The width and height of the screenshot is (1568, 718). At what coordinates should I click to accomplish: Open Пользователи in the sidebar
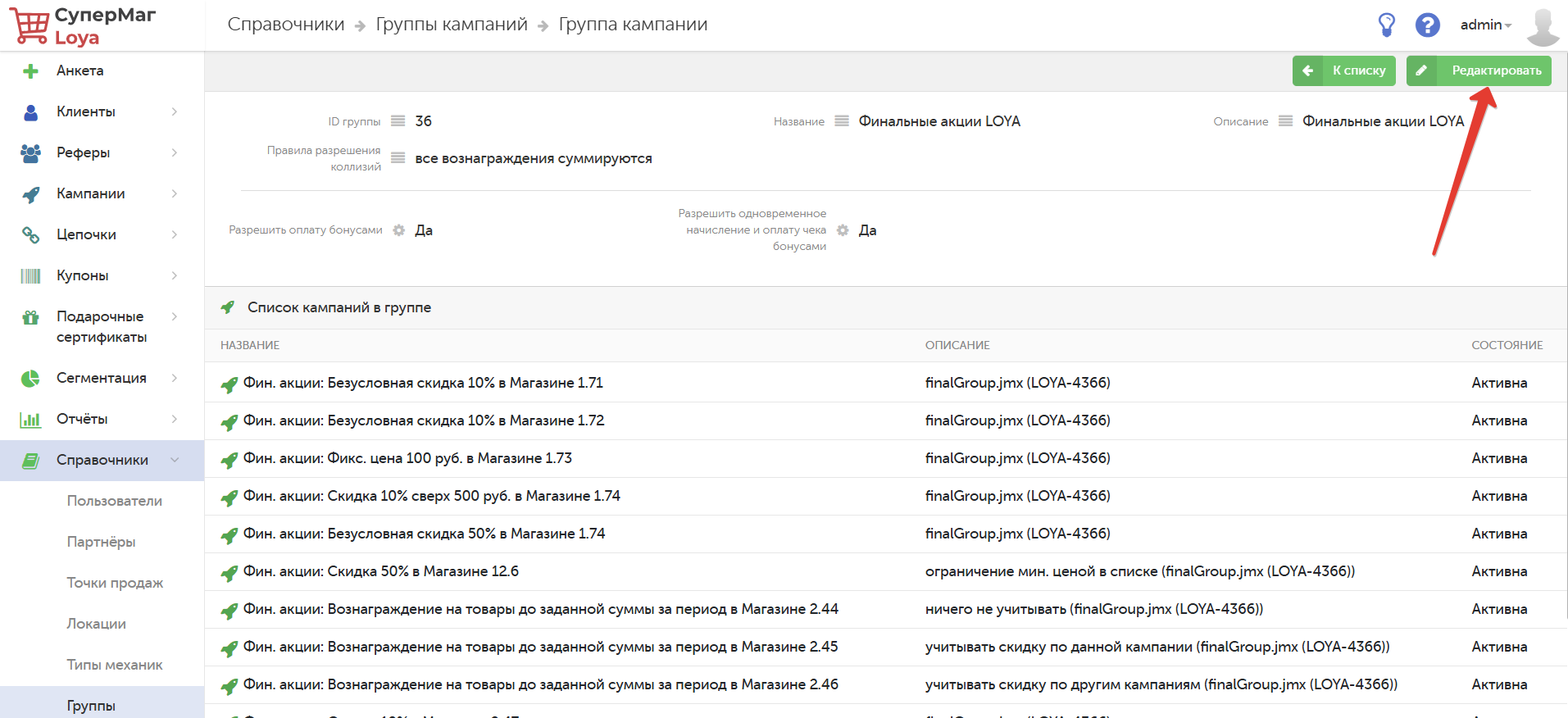114,501
